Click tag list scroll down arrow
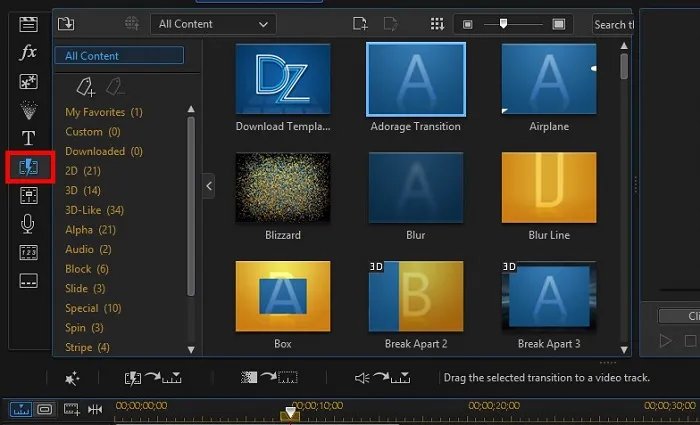 (191, 350)
